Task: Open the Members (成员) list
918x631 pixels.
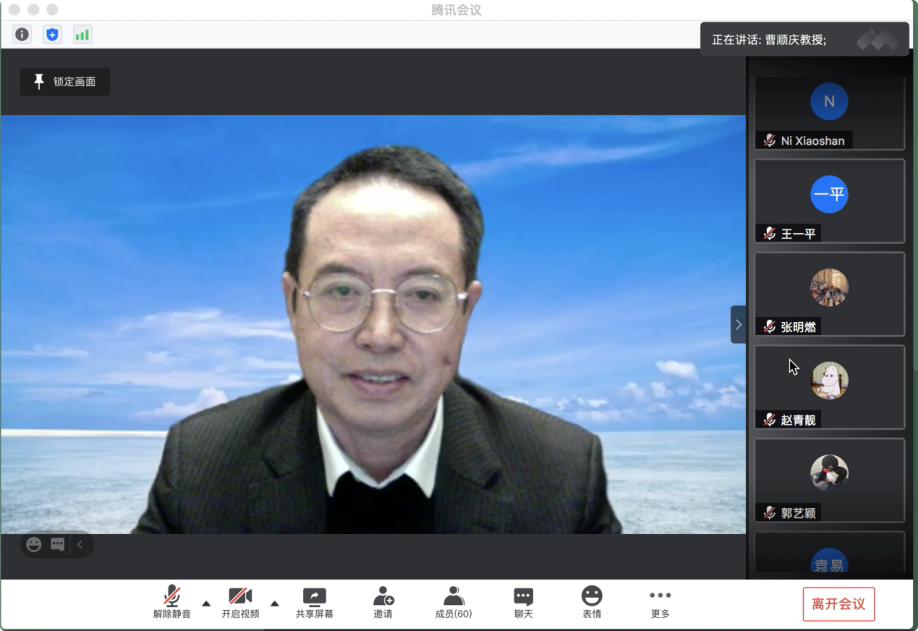Action: coord(453,602)
